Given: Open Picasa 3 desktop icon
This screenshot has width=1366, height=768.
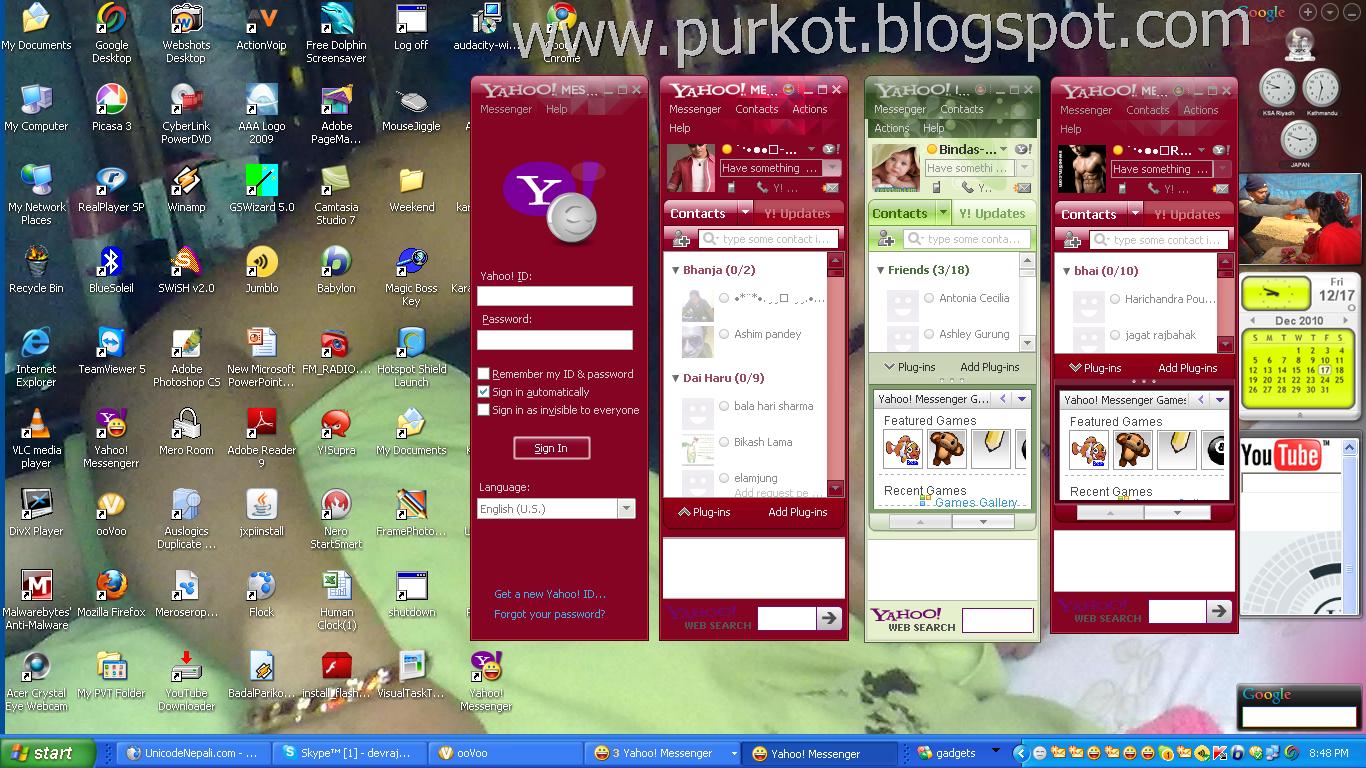Looking at the screenshot, I should [x=112, y=108].
